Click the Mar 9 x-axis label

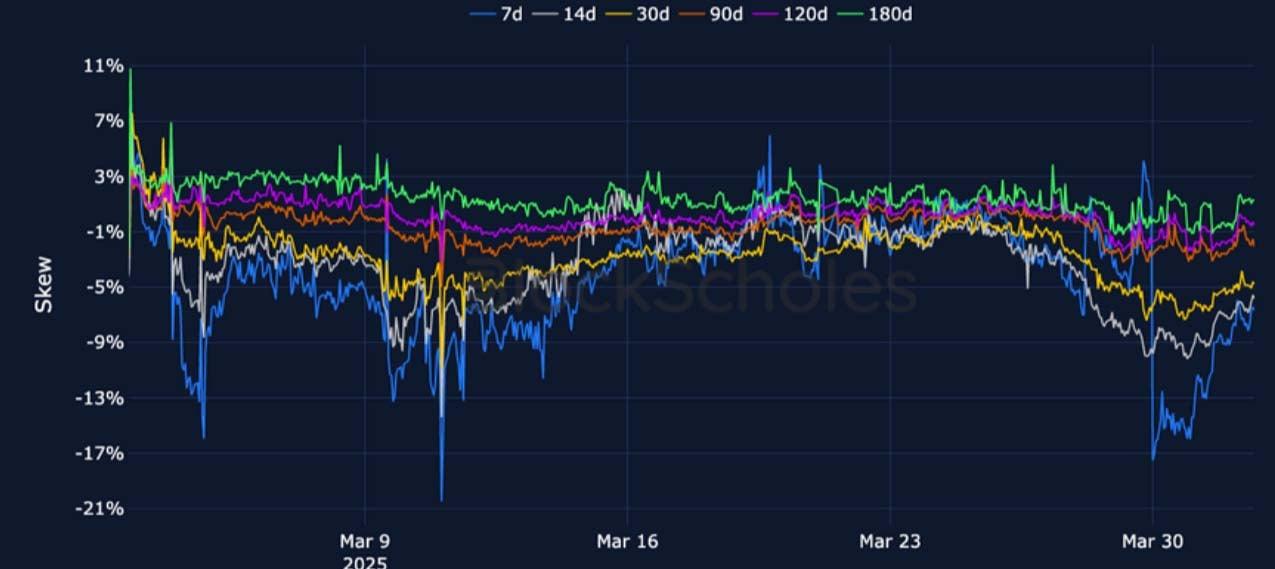coord(365,541)
